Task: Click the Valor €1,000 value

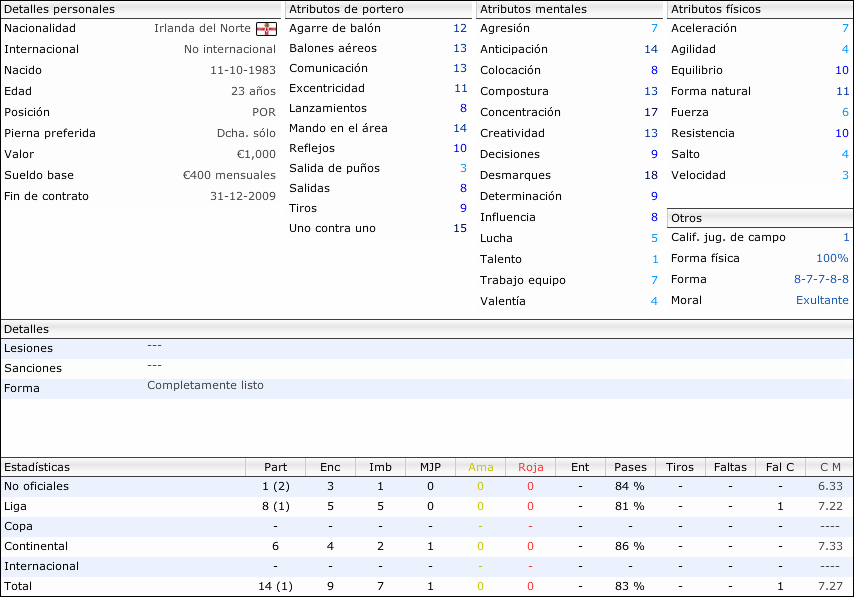Action: [256, 155]
